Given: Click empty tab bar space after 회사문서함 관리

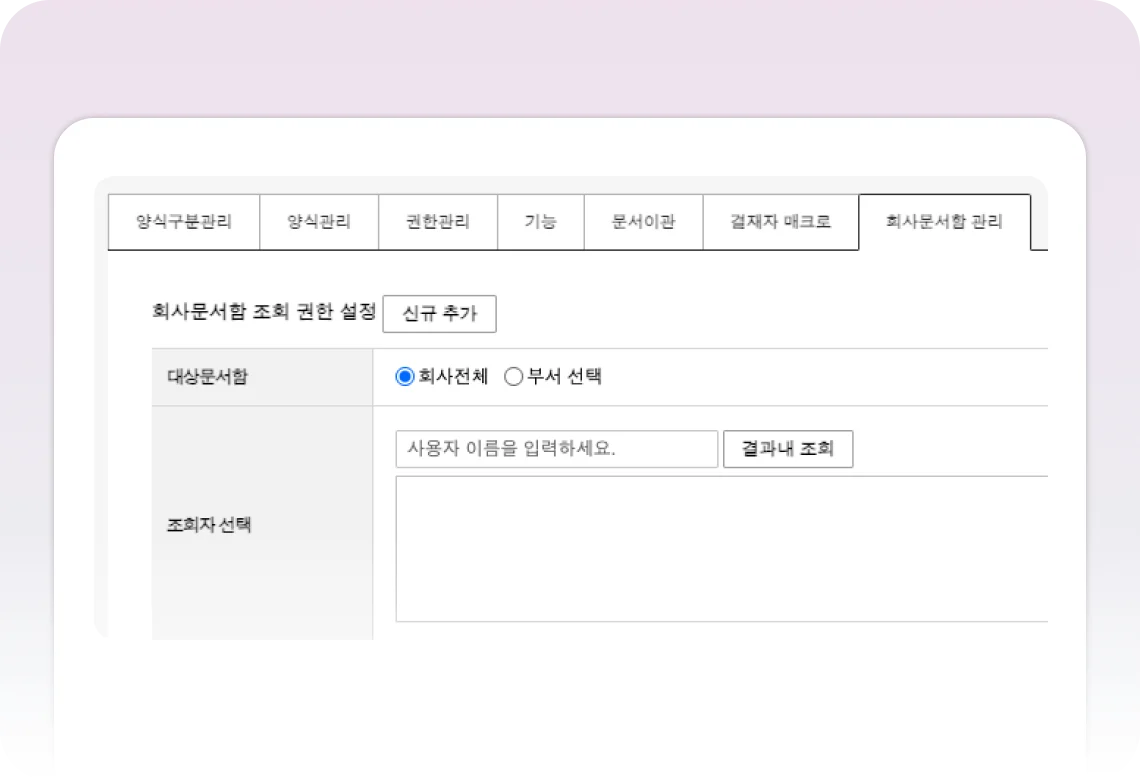Looking at the screenshot, I should click(1039, 222).
